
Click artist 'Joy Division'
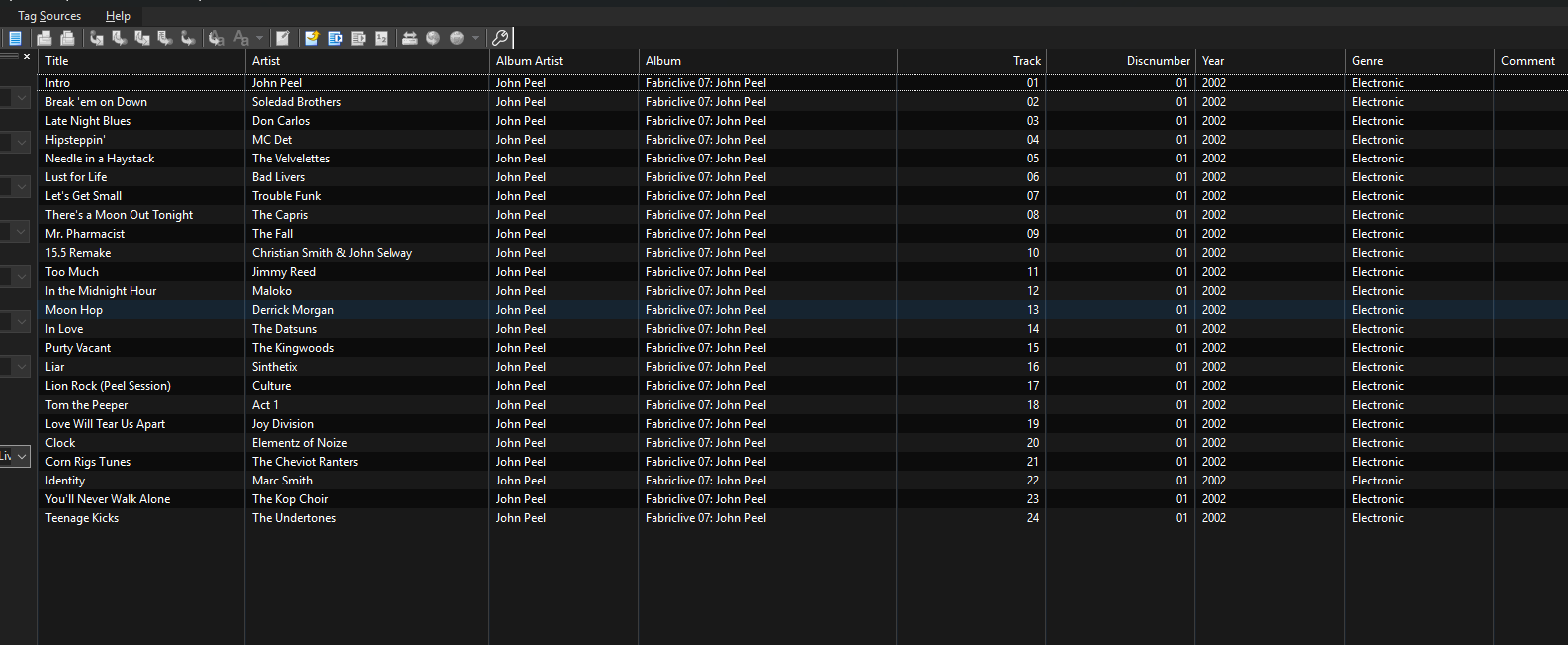point(283,424)
